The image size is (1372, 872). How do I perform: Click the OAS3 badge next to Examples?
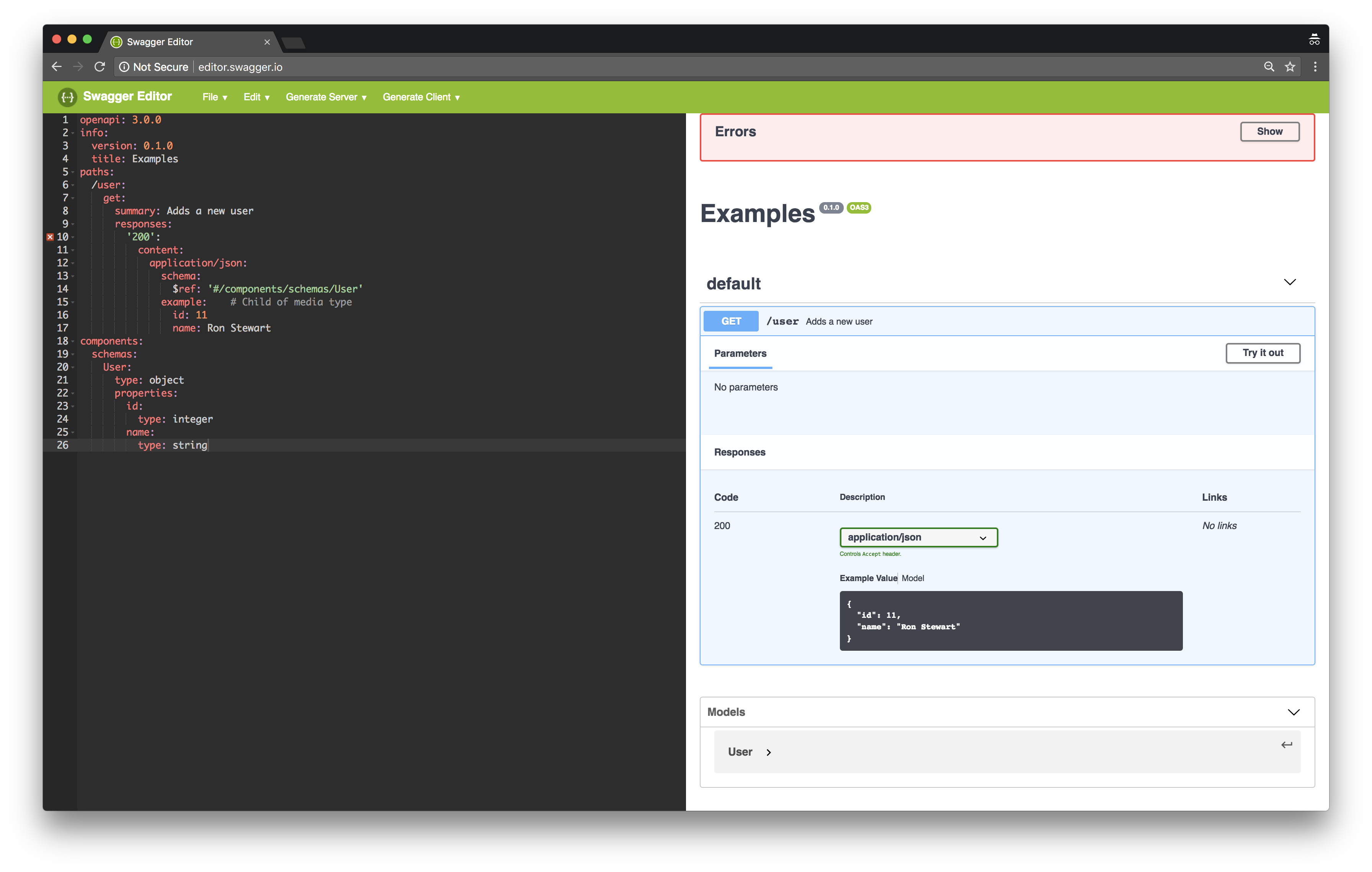point(859,207)
